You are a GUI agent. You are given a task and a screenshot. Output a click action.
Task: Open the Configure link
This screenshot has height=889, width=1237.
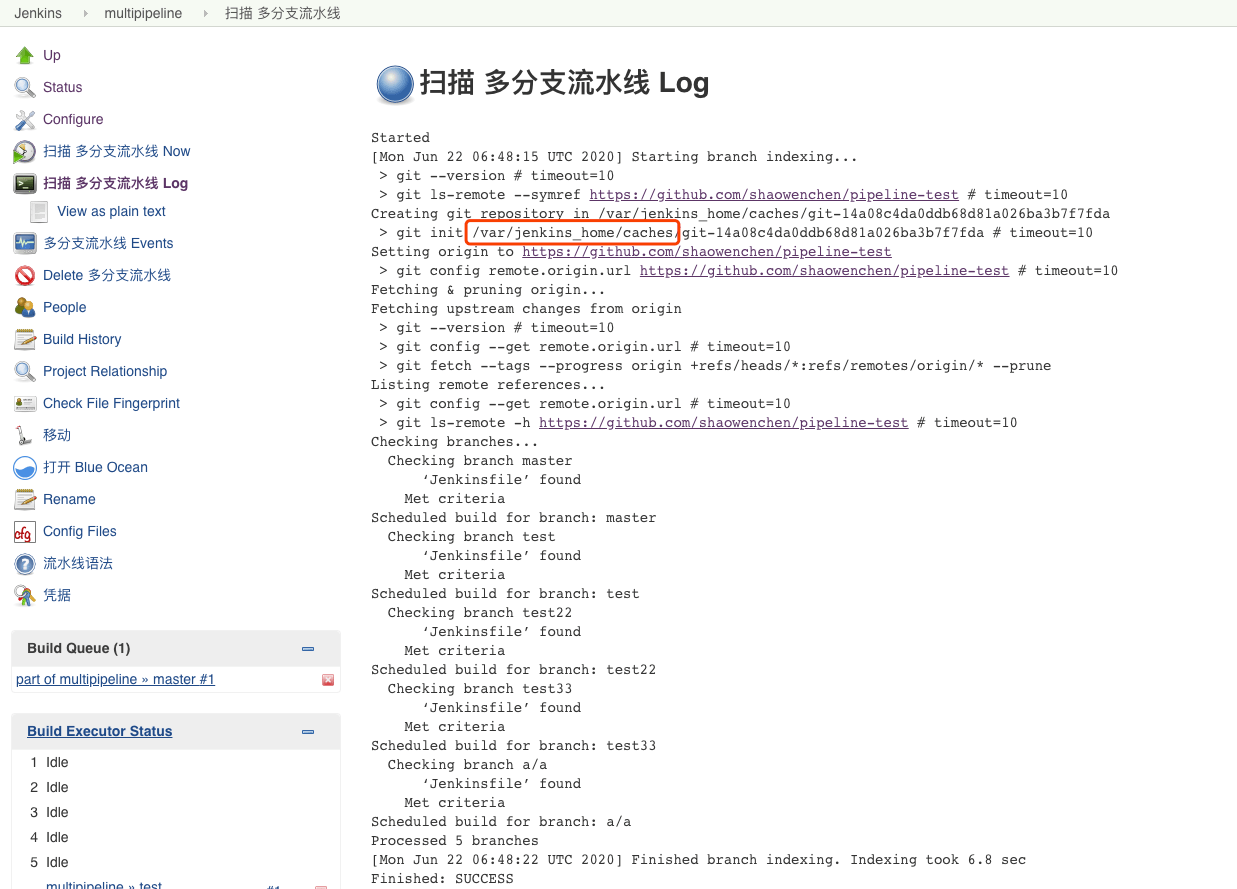click(x=73, y=119)
